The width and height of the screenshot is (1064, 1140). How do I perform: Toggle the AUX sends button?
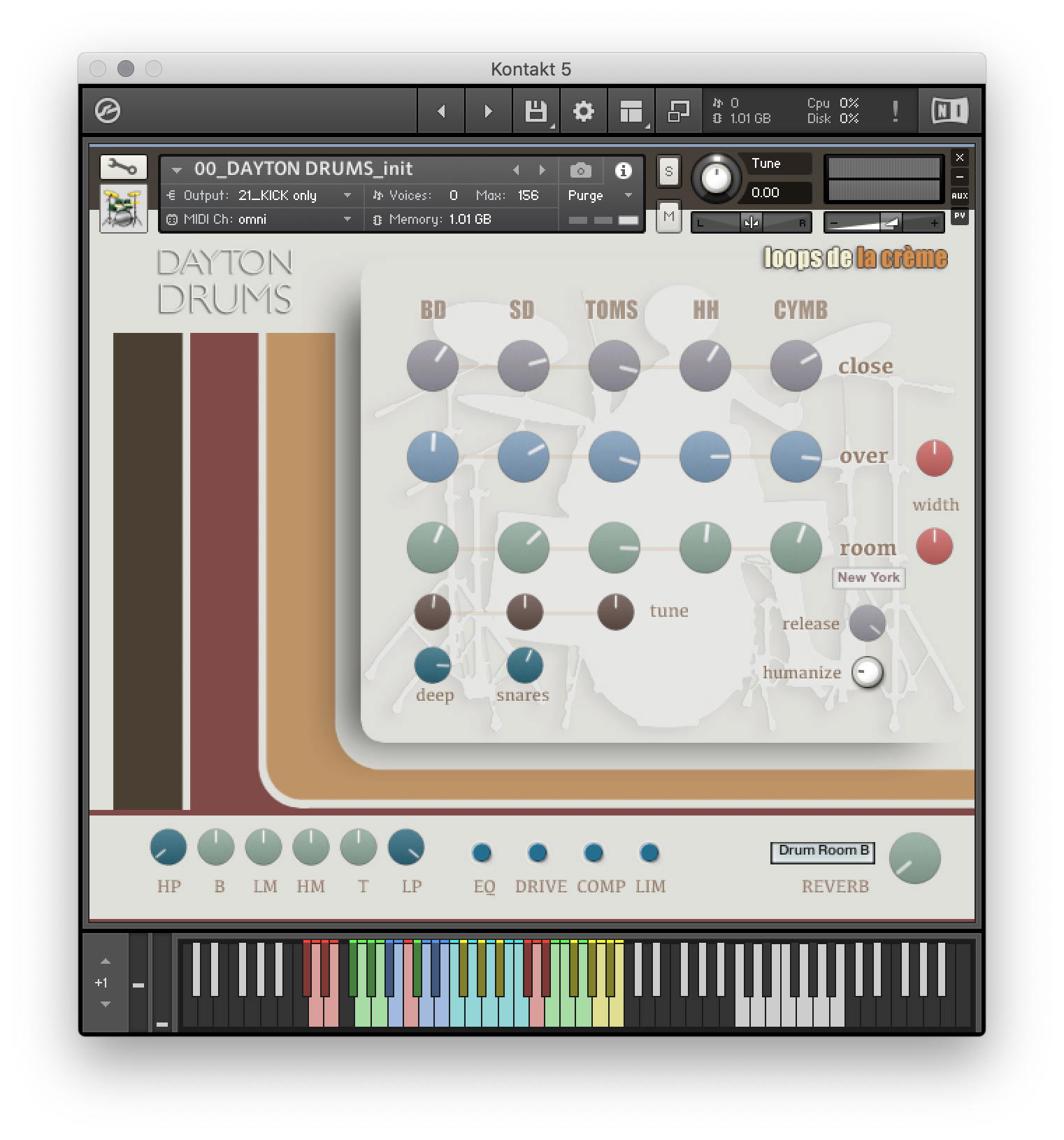[960, 196]
